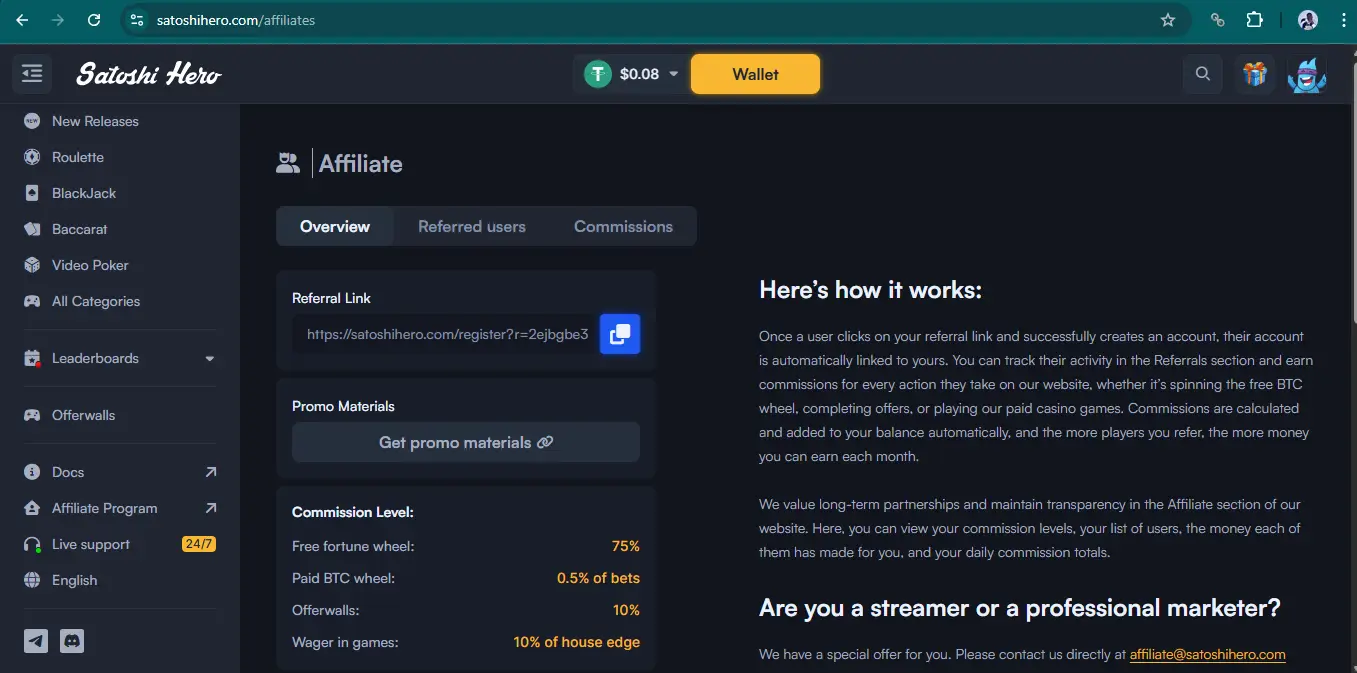This screenshot has width=1357, height=673.
Task: Open the search magnifier icon
Action: coord(1202,74)
